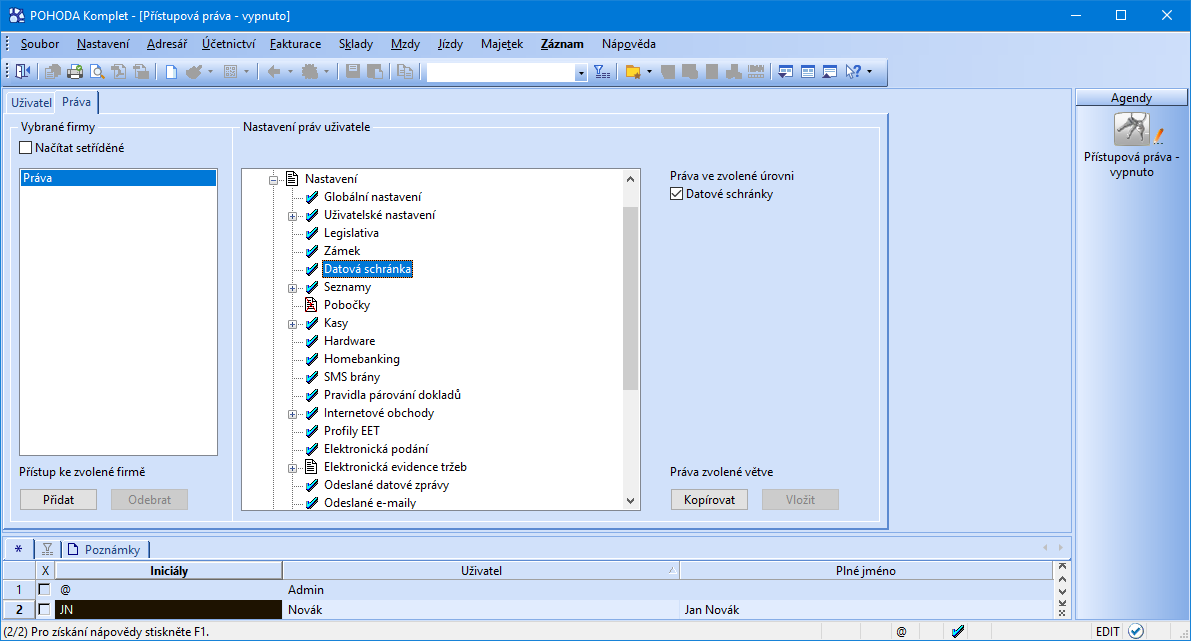Screen dimensions: 1191x641
Task: Click the panel-down layout icon
Action: tap(785, 71)
